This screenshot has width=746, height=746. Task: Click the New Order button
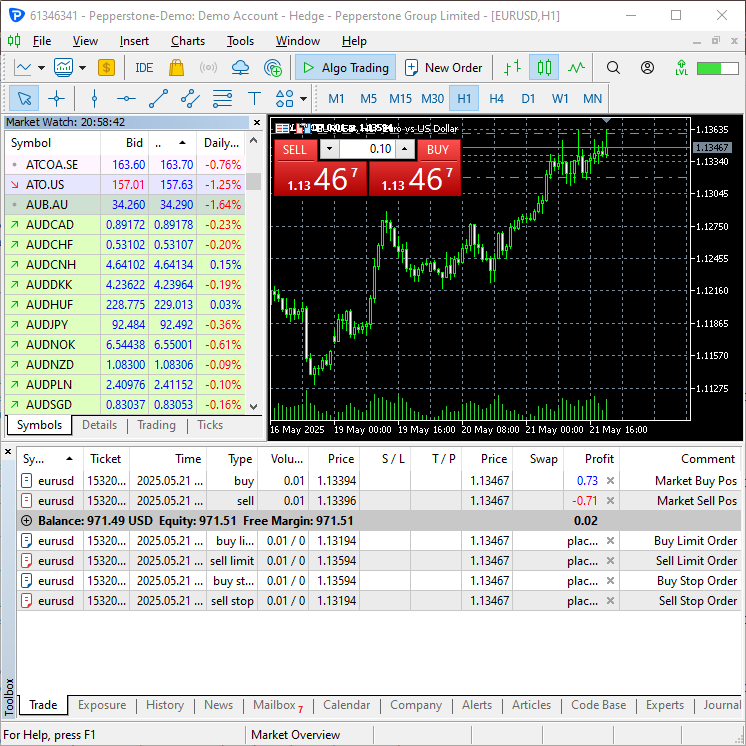(x=443, y=68)
